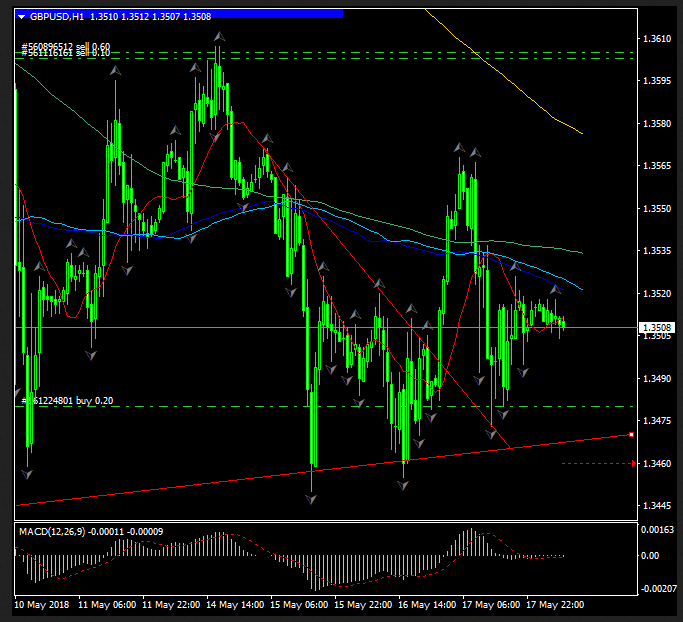Image resolution: width=683 pixels, height=622 pixels.
Task: Click the MACD -0.0020 scale value
Action: point(656,588)
